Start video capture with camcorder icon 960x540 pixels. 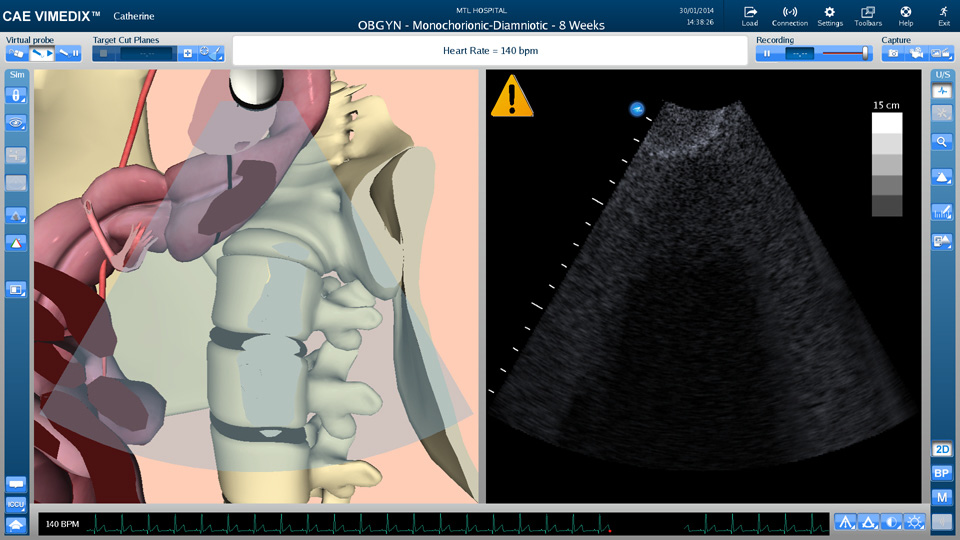pyautogui.click(x=917, y=54)
